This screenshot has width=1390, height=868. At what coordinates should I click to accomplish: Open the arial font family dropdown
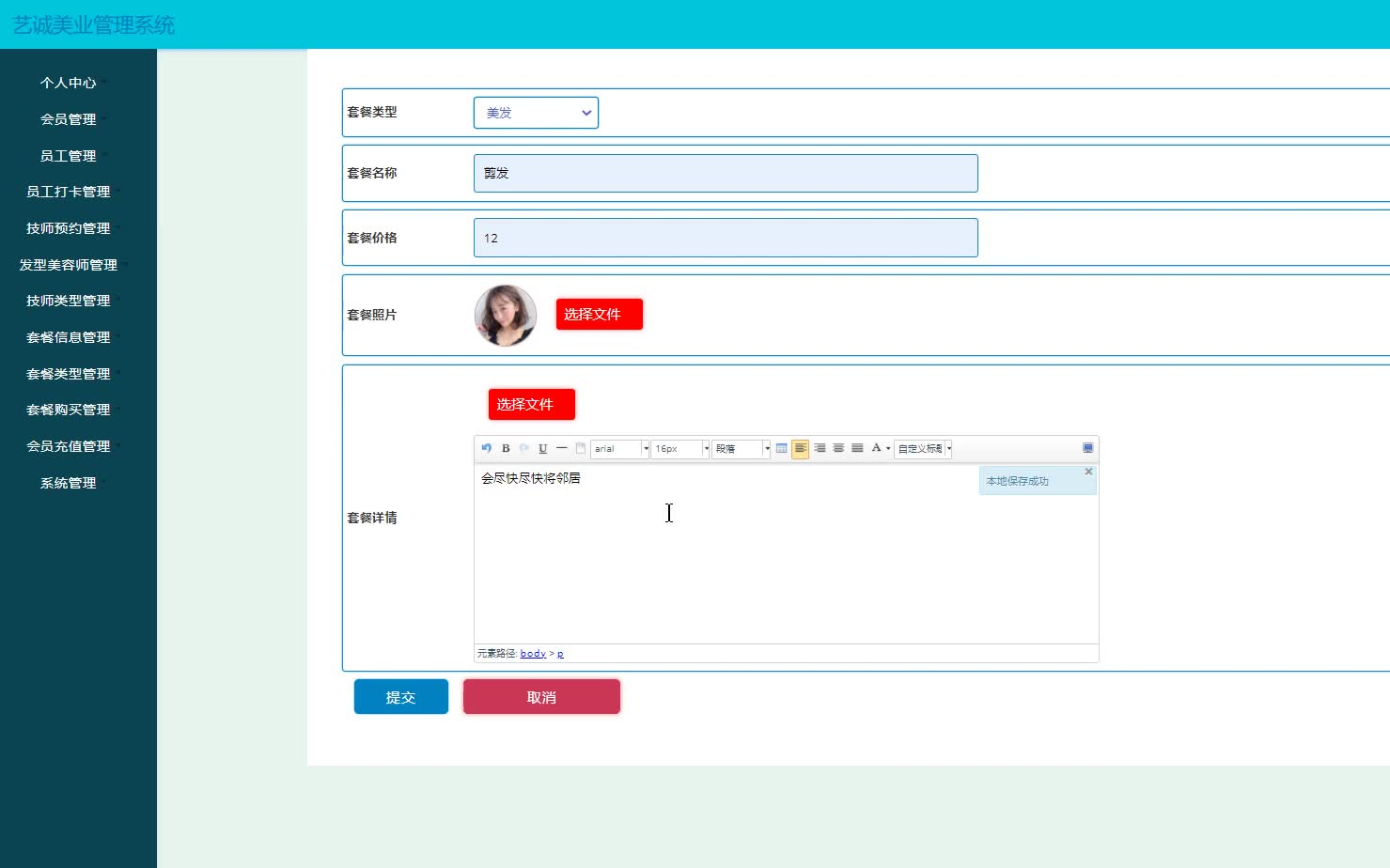coord(618,448)
